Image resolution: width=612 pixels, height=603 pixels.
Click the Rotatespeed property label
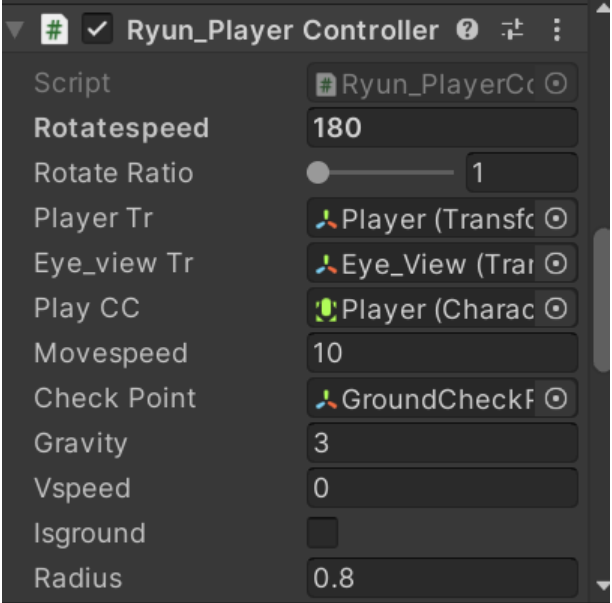[x=121, y=128]
